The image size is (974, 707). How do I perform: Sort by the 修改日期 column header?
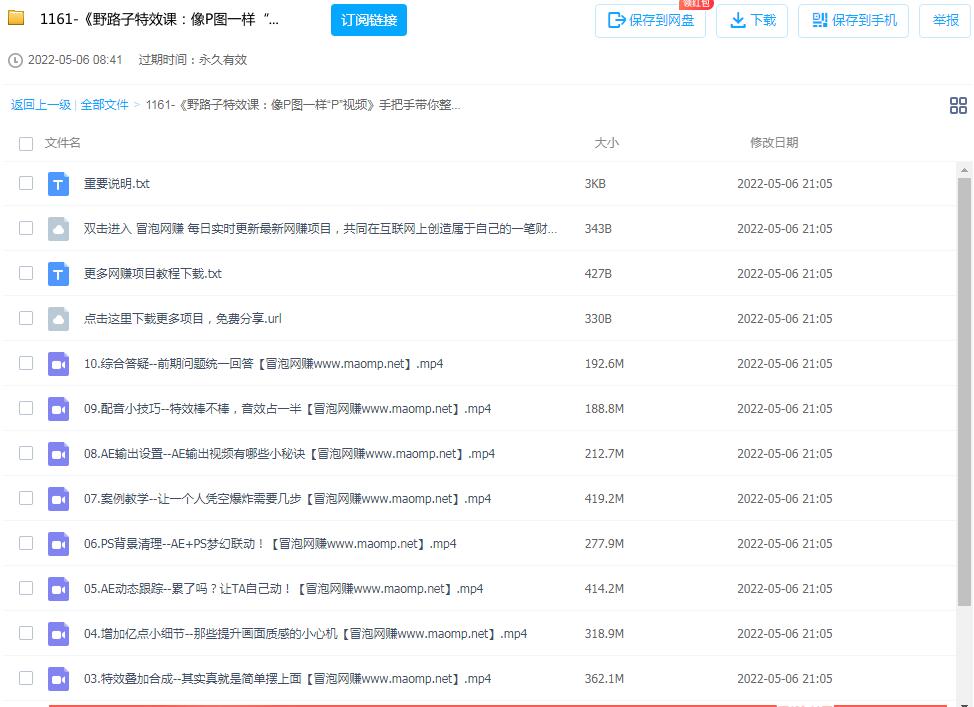(x=774, y=143)
